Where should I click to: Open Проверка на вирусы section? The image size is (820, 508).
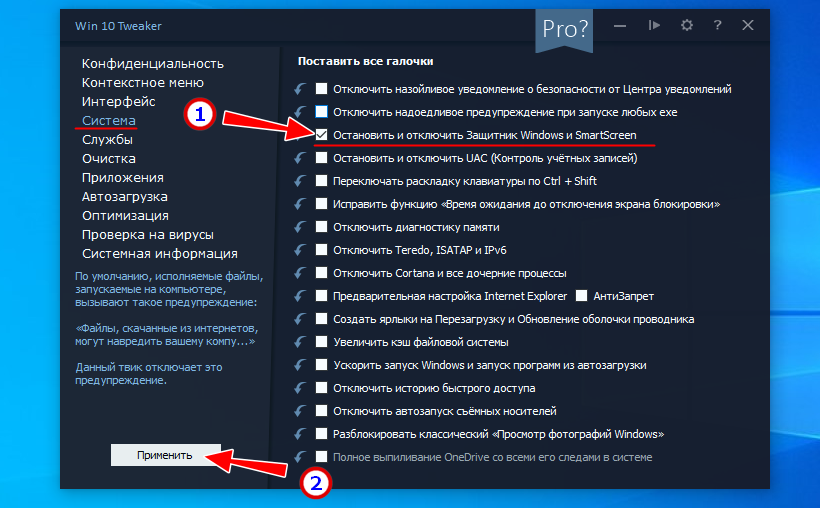tap(148, 235)
